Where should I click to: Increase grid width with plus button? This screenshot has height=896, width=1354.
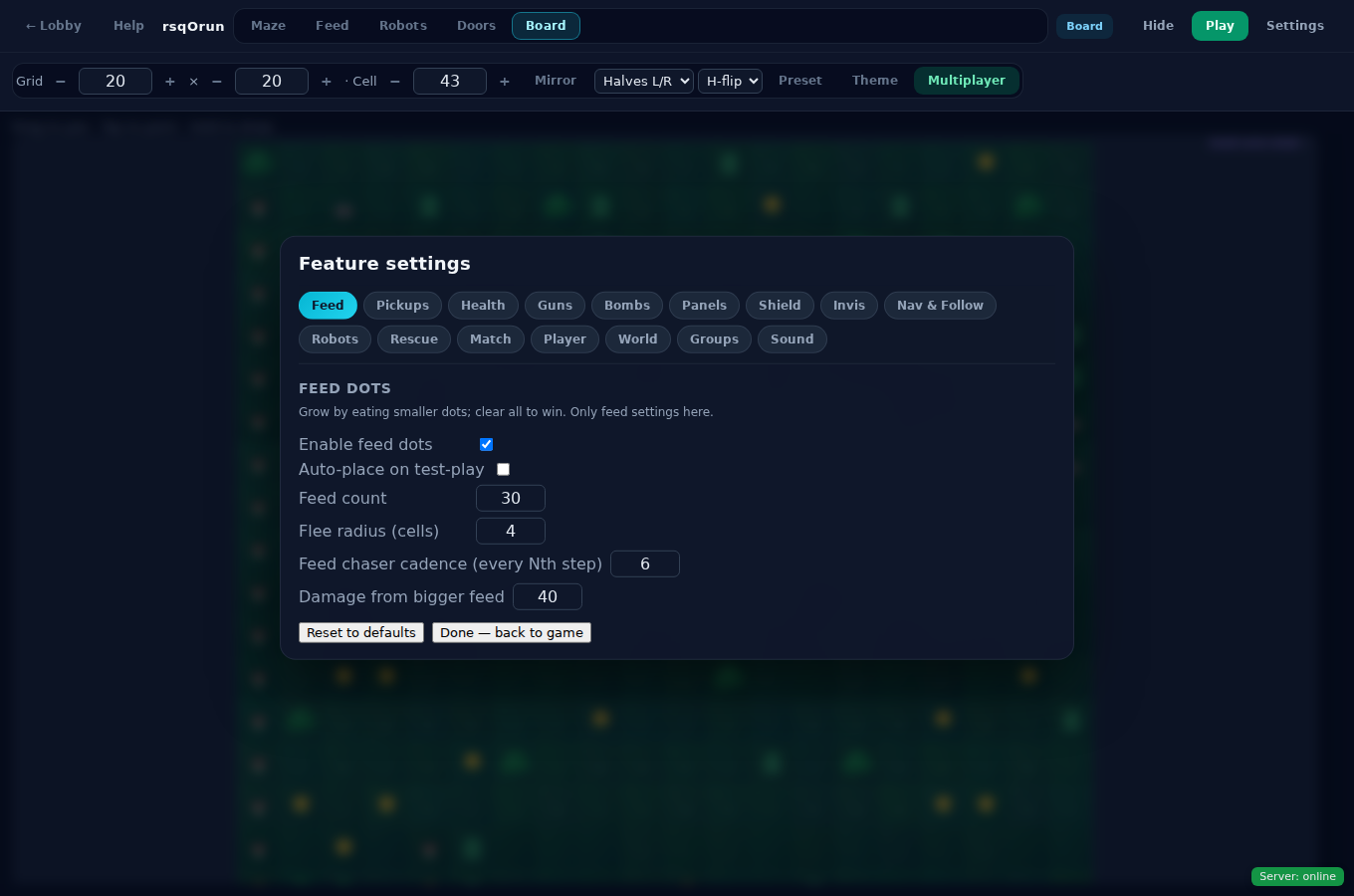170,82
